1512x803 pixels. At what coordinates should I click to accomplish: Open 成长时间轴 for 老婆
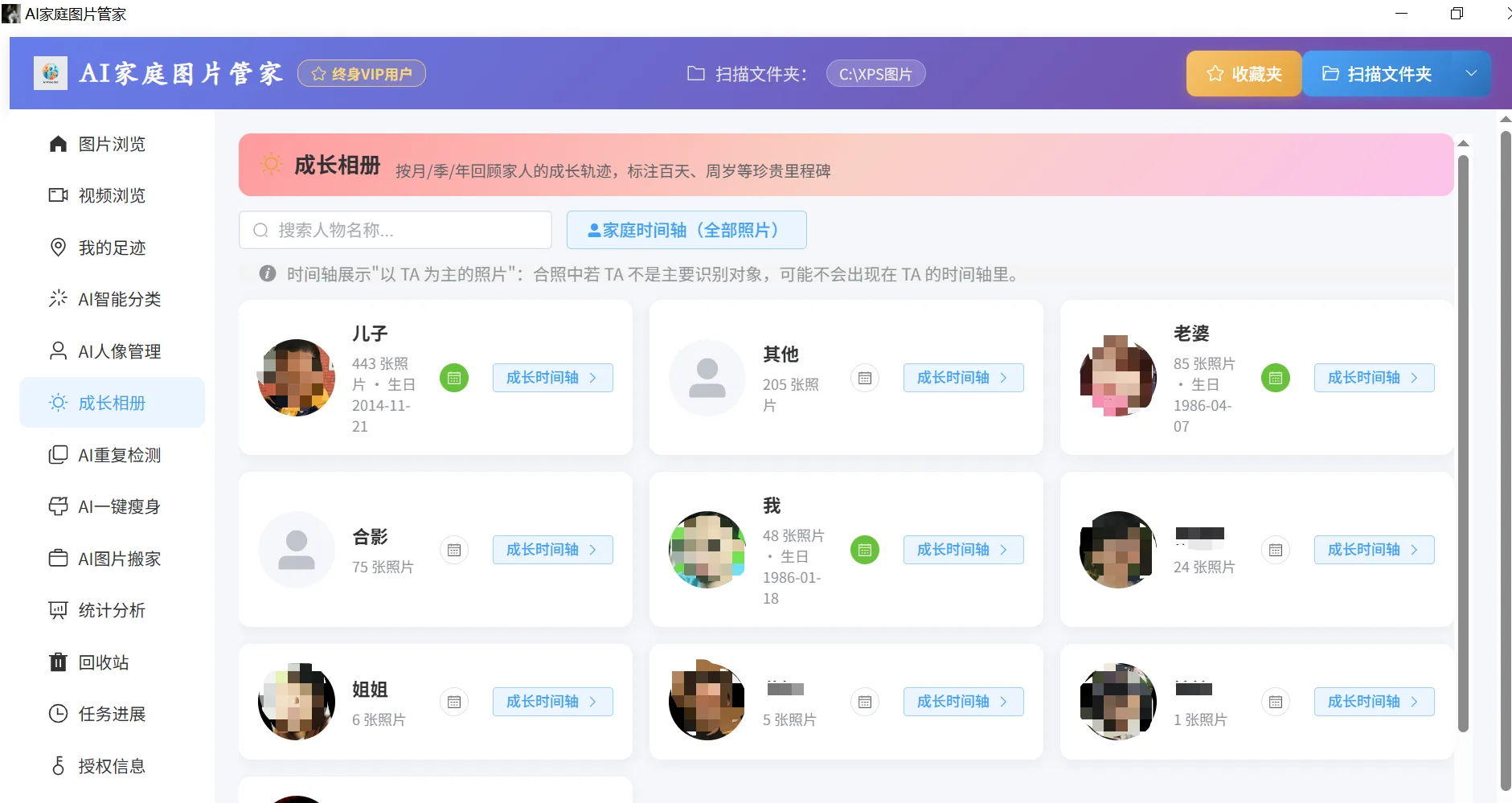coord(1375,378)
